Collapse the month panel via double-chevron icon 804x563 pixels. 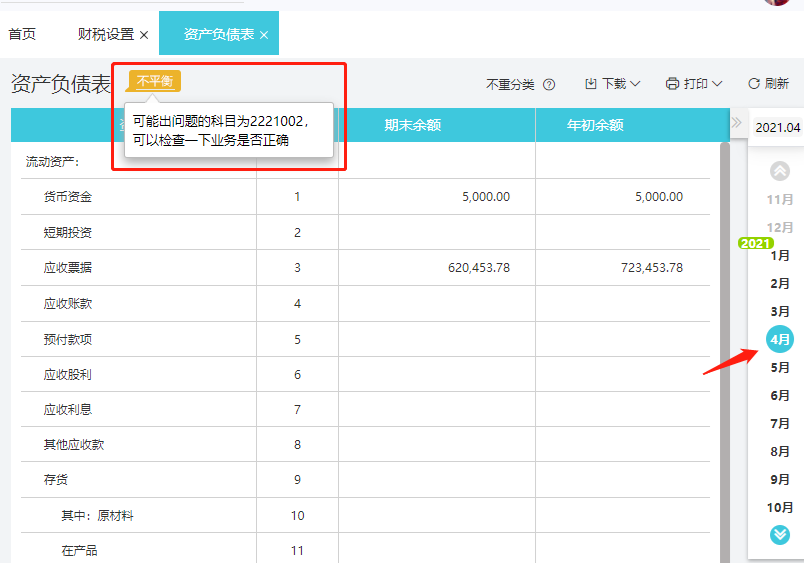click(737, 123)
